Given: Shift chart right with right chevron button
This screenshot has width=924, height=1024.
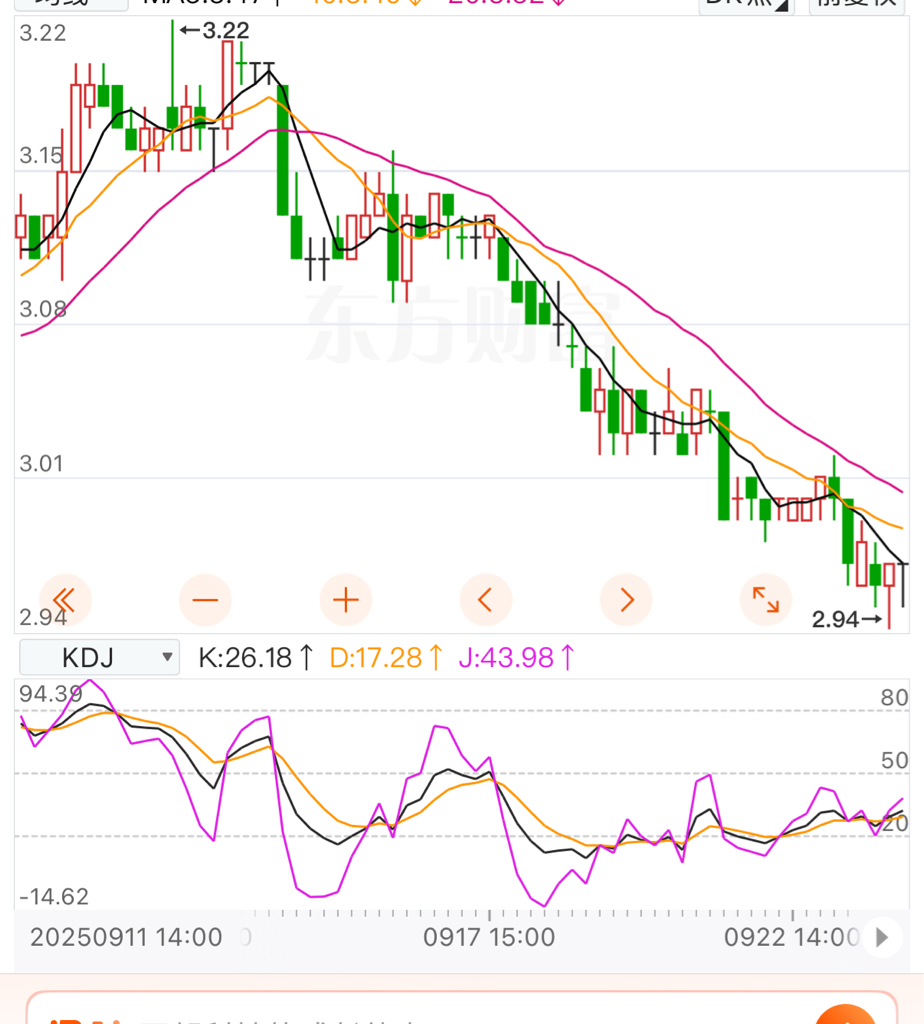Looking at the screenshot, I should [x=626, y=600].
